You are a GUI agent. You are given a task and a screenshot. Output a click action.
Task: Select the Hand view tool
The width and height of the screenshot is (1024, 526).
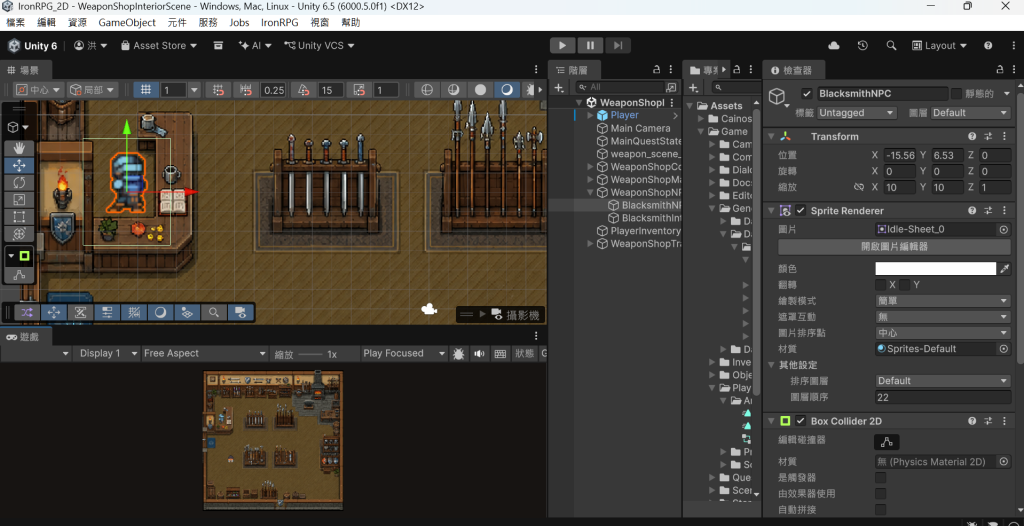pyautogui.click(x=19, y=148)
